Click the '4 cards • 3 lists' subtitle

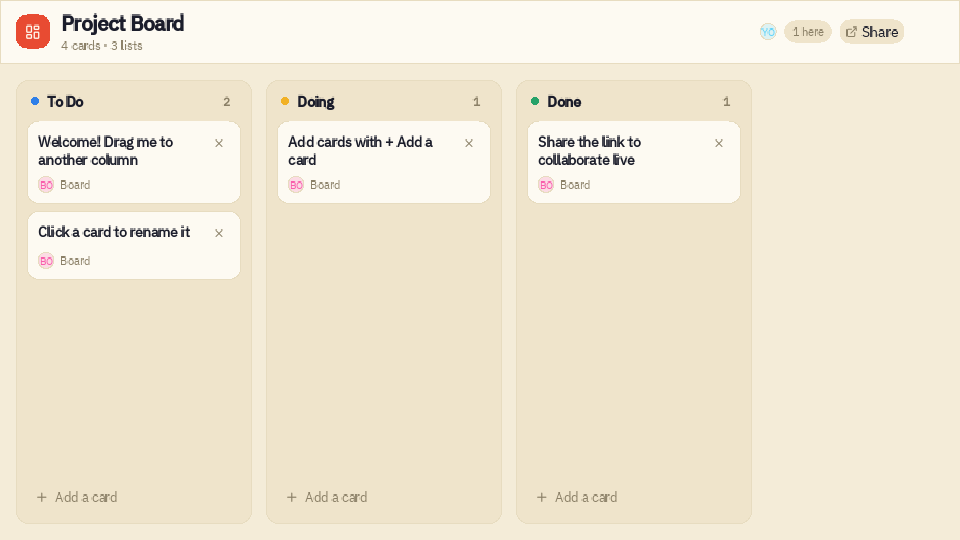pyautogui.click(x=102, y=46)
